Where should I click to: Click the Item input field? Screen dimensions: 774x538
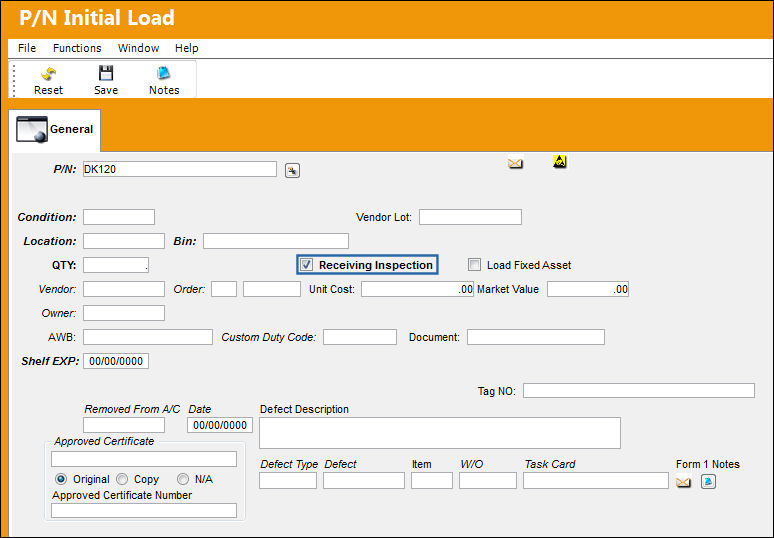(x=432, y=481)
